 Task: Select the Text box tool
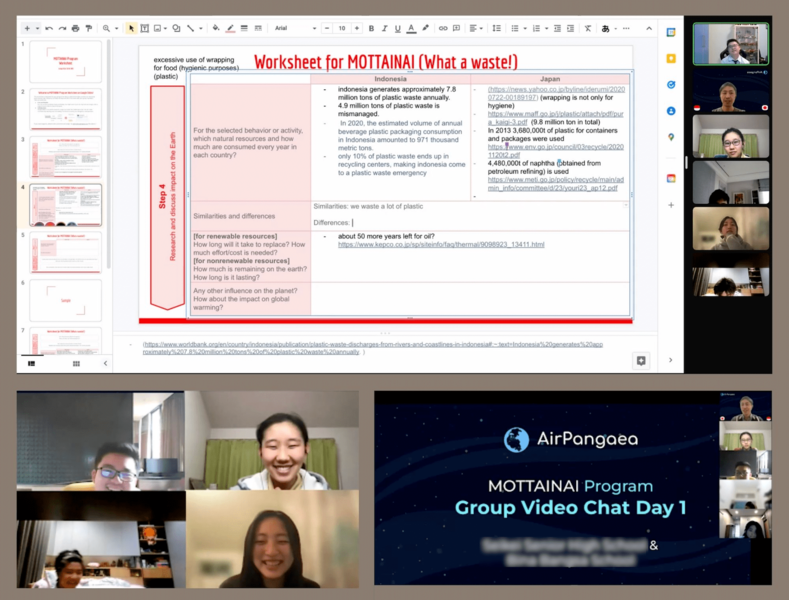click(145, 28)
